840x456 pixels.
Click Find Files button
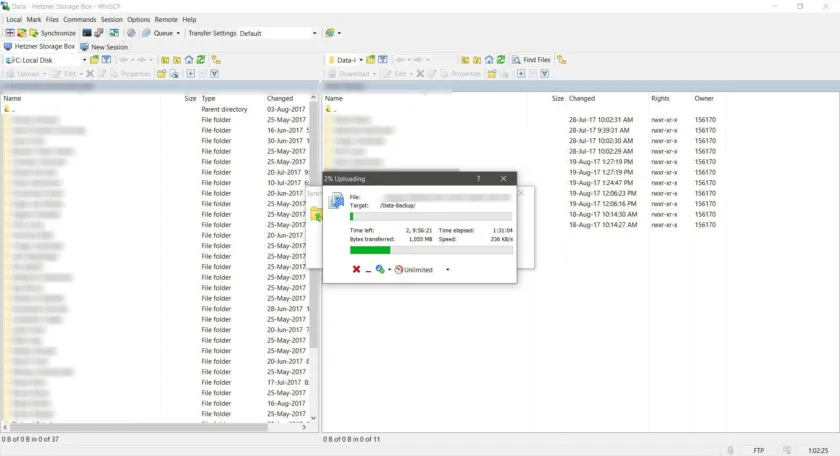coord(531,60)
